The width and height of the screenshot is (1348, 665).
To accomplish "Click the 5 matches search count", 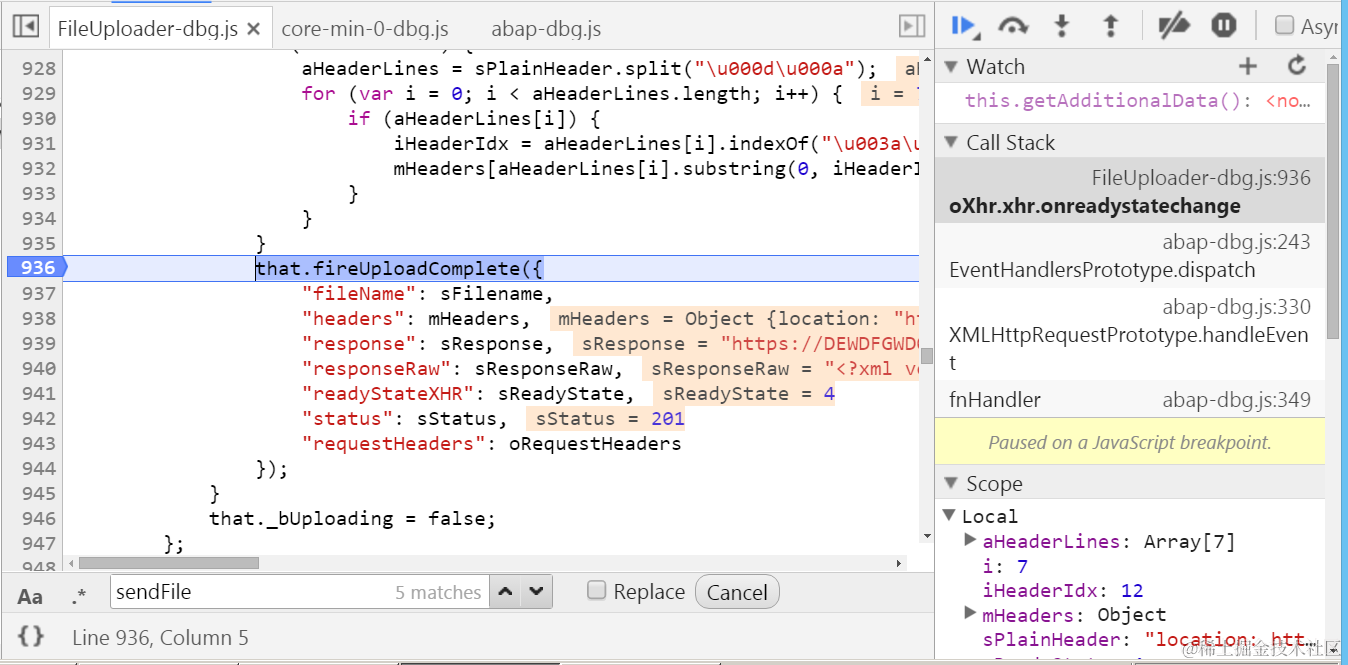I will pyautogui.click(x=438, y=592).
